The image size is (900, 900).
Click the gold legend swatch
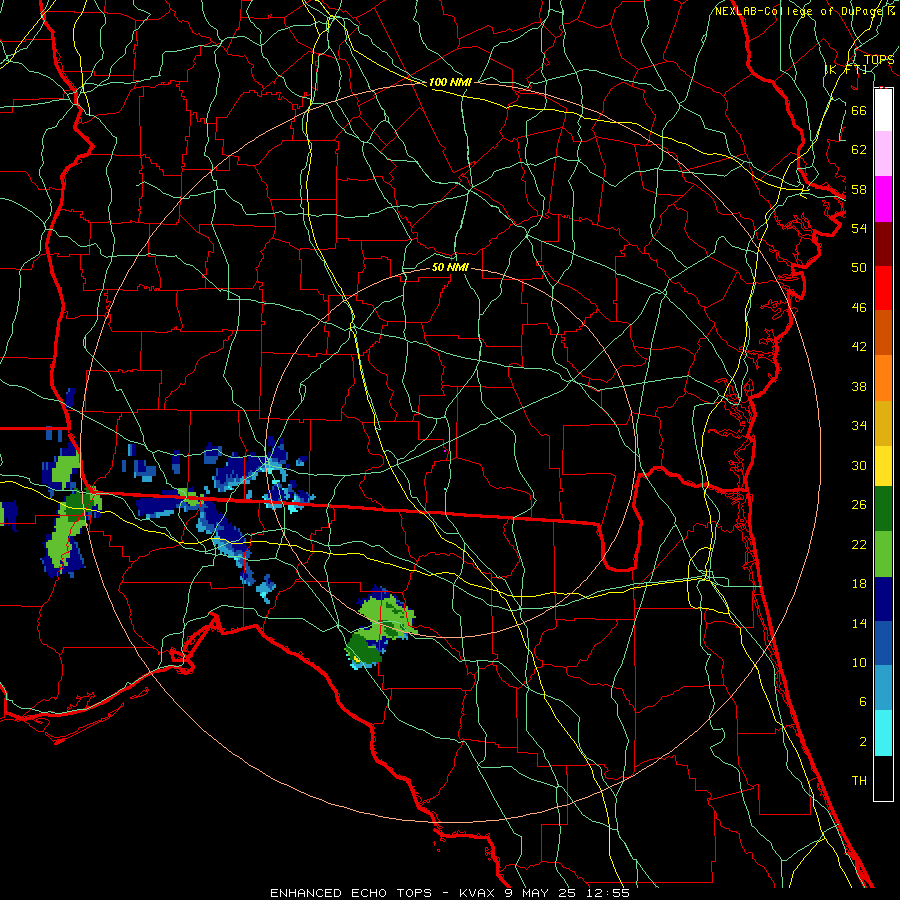pyautogui.click(x=883, y=423)
